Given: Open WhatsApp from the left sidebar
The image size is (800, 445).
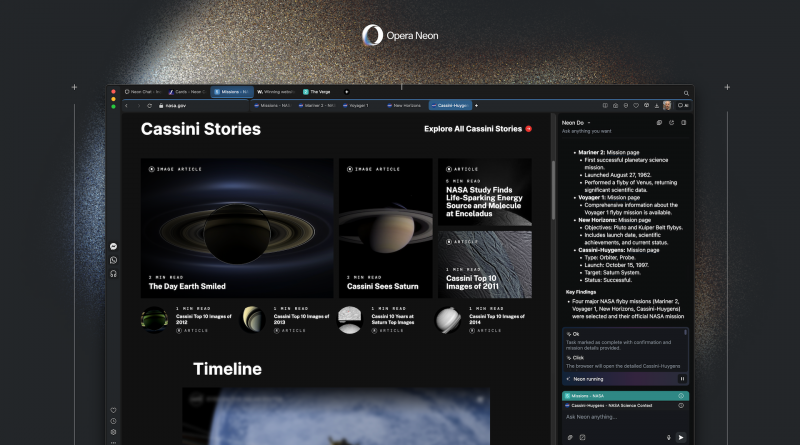Looking at the screenshot, I should click(x=114, y=260).
